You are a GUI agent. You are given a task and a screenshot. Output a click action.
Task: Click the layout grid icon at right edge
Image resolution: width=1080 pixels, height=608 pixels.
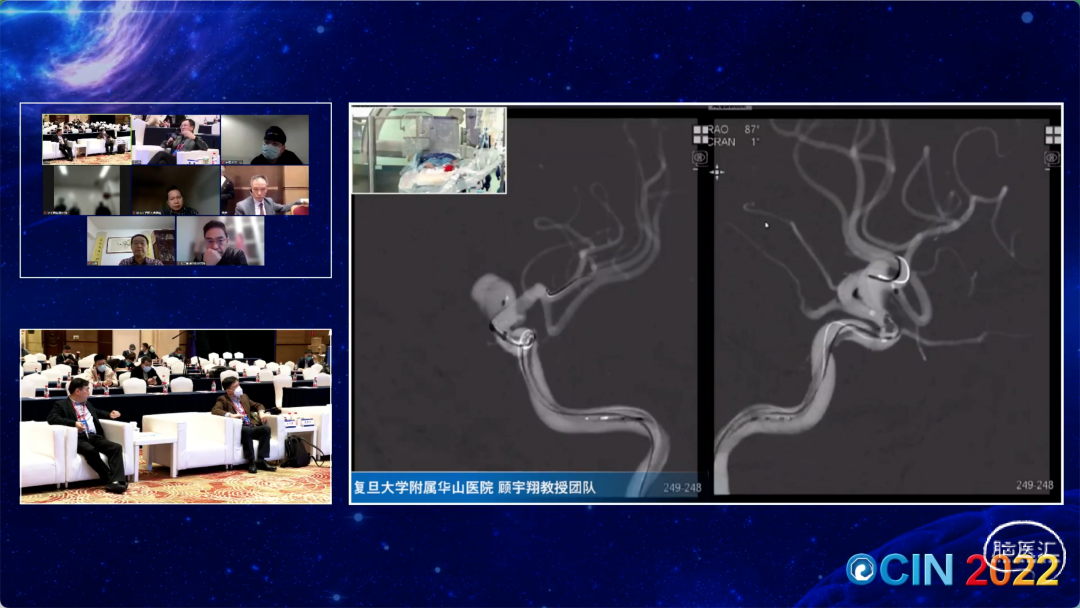[1053, 135]
